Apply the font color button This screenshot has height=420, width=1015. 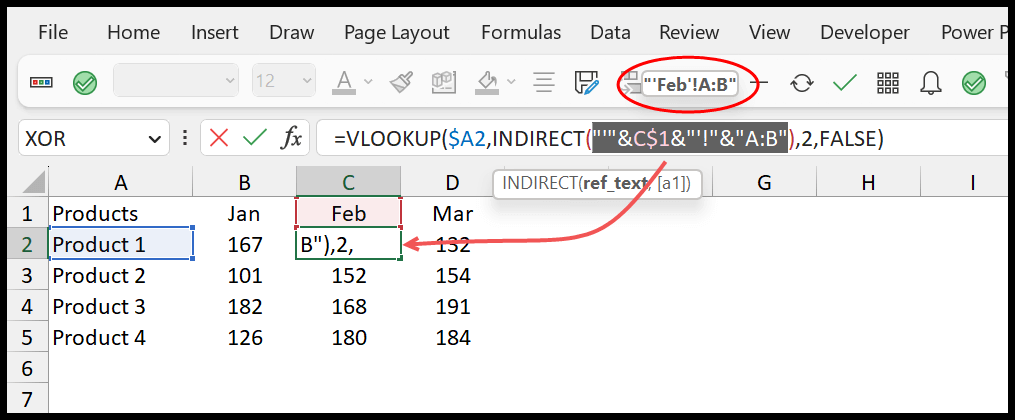pos(344,82)
